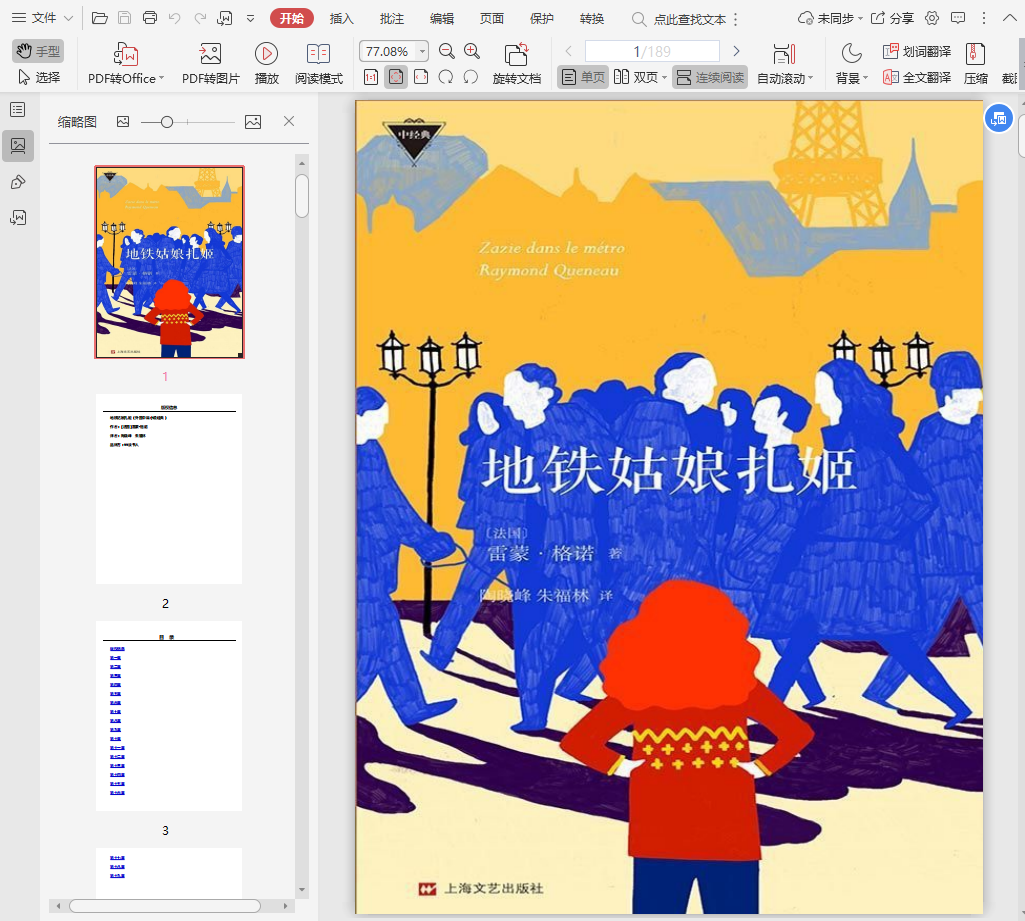Viewport: 1025px width, 921px height.
Task: Open the annotation sidebar panel
Action: tap(18, 182)
